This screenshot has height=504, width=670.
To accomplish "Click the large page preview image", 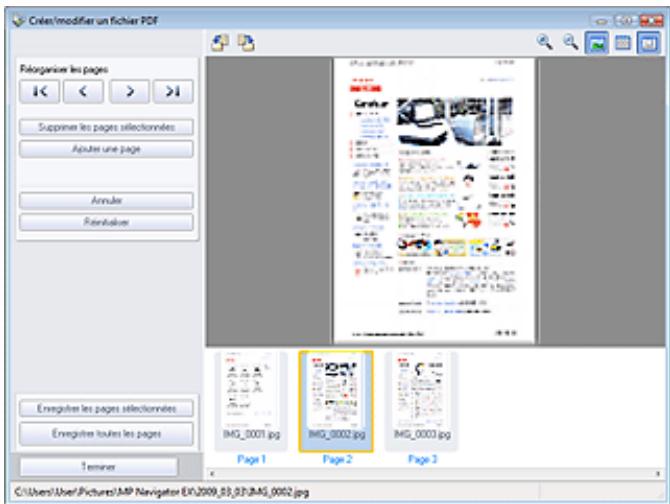I will (x=434, y=201).
